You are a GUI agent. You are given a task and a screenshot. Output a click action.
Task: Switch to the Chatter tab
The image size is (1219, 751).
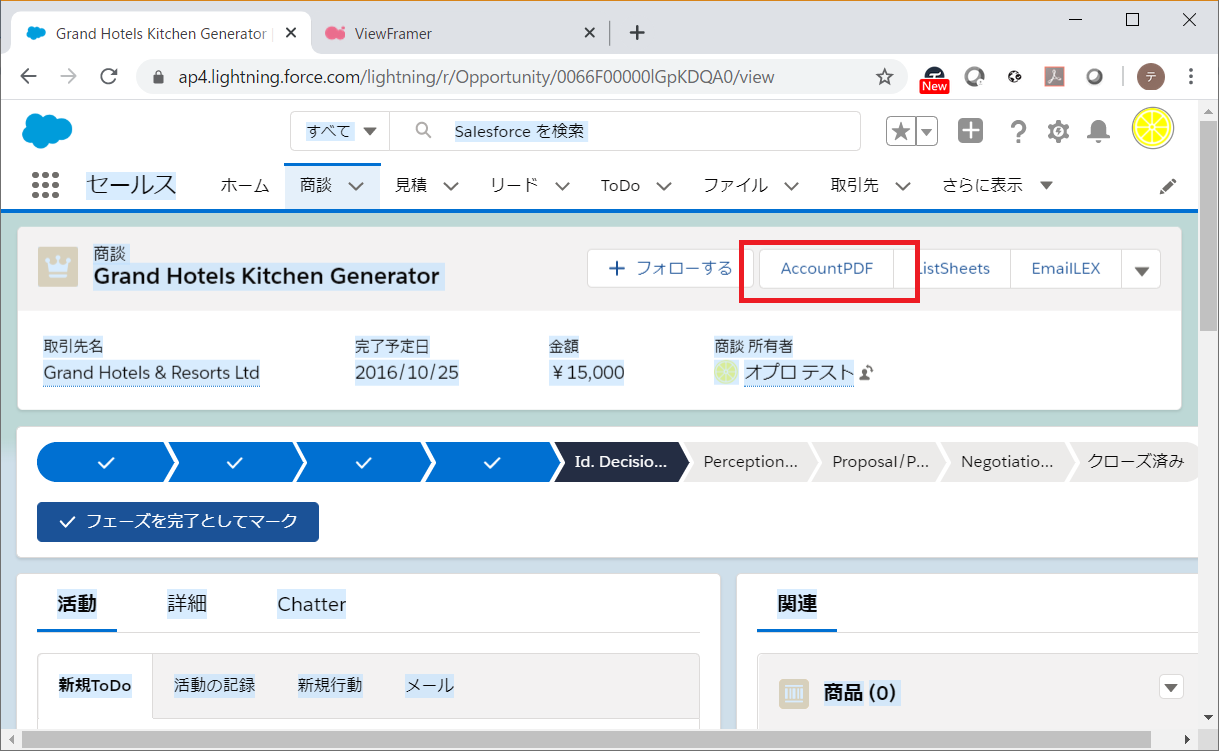click(311, 604)
